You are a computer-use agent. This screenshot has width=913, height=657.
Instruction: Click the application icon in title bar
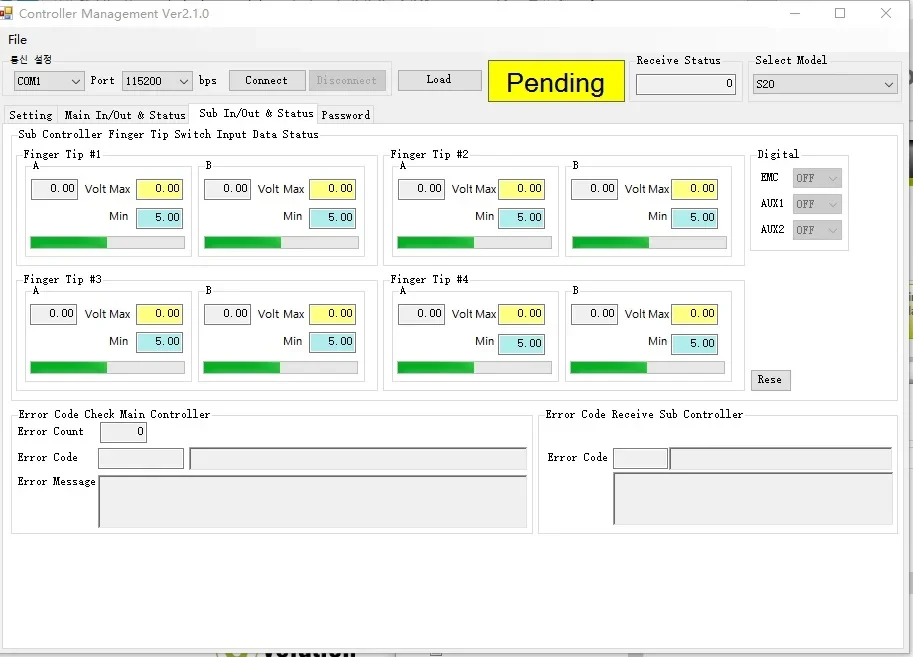tap(6, 13)
